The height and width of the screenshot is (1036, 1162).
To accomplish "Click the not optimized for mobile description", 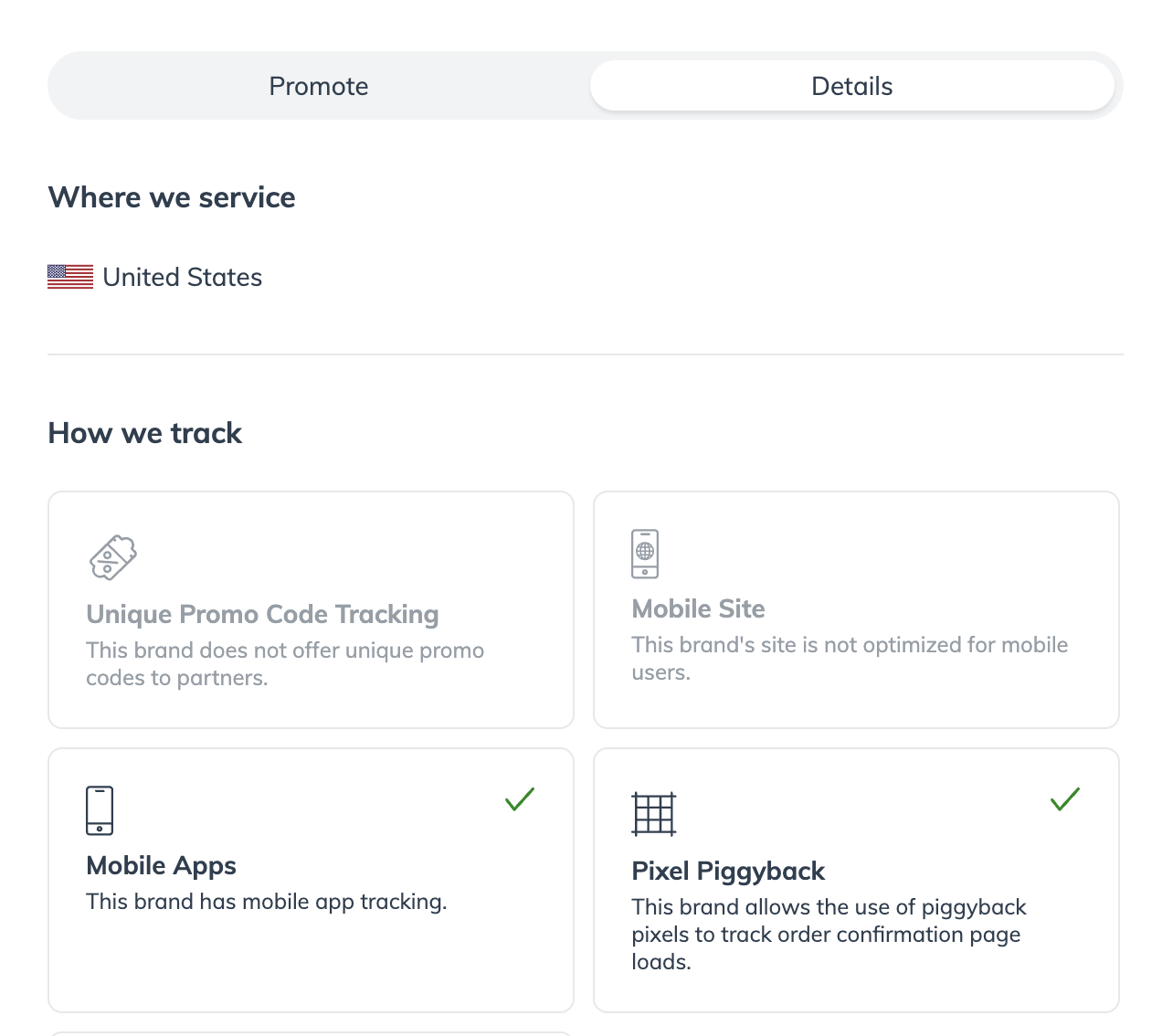I will coord(850,659).
